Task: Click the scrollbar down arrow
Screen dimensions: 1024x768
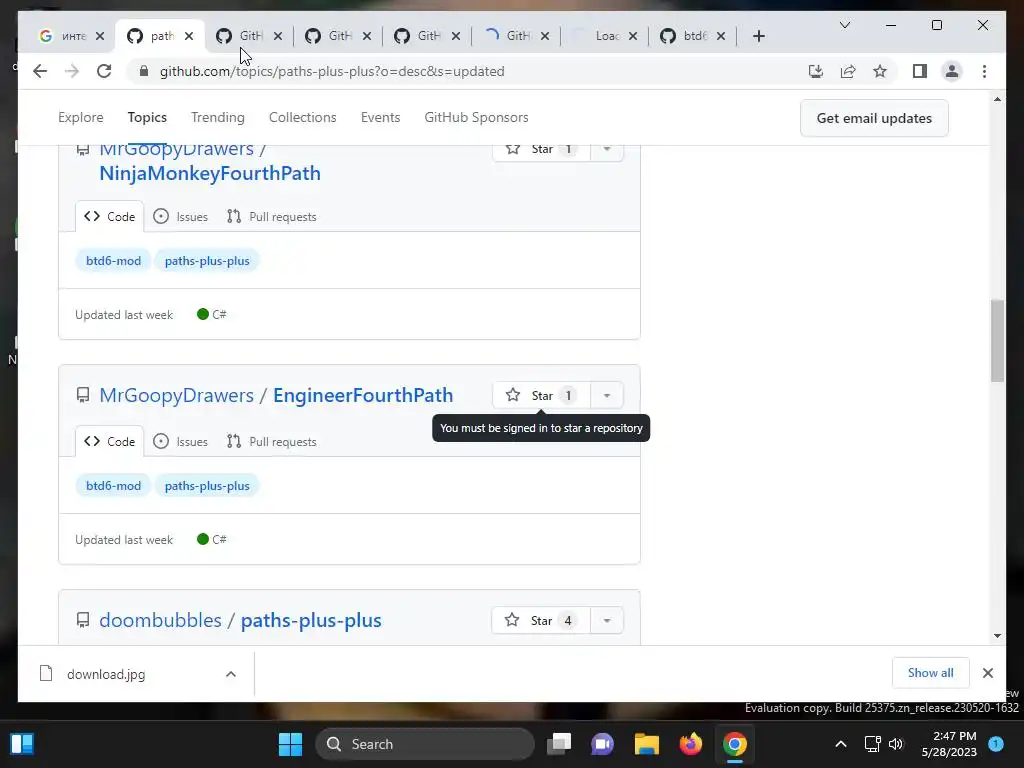Action: pyautogui.click(x=997, y=635)
